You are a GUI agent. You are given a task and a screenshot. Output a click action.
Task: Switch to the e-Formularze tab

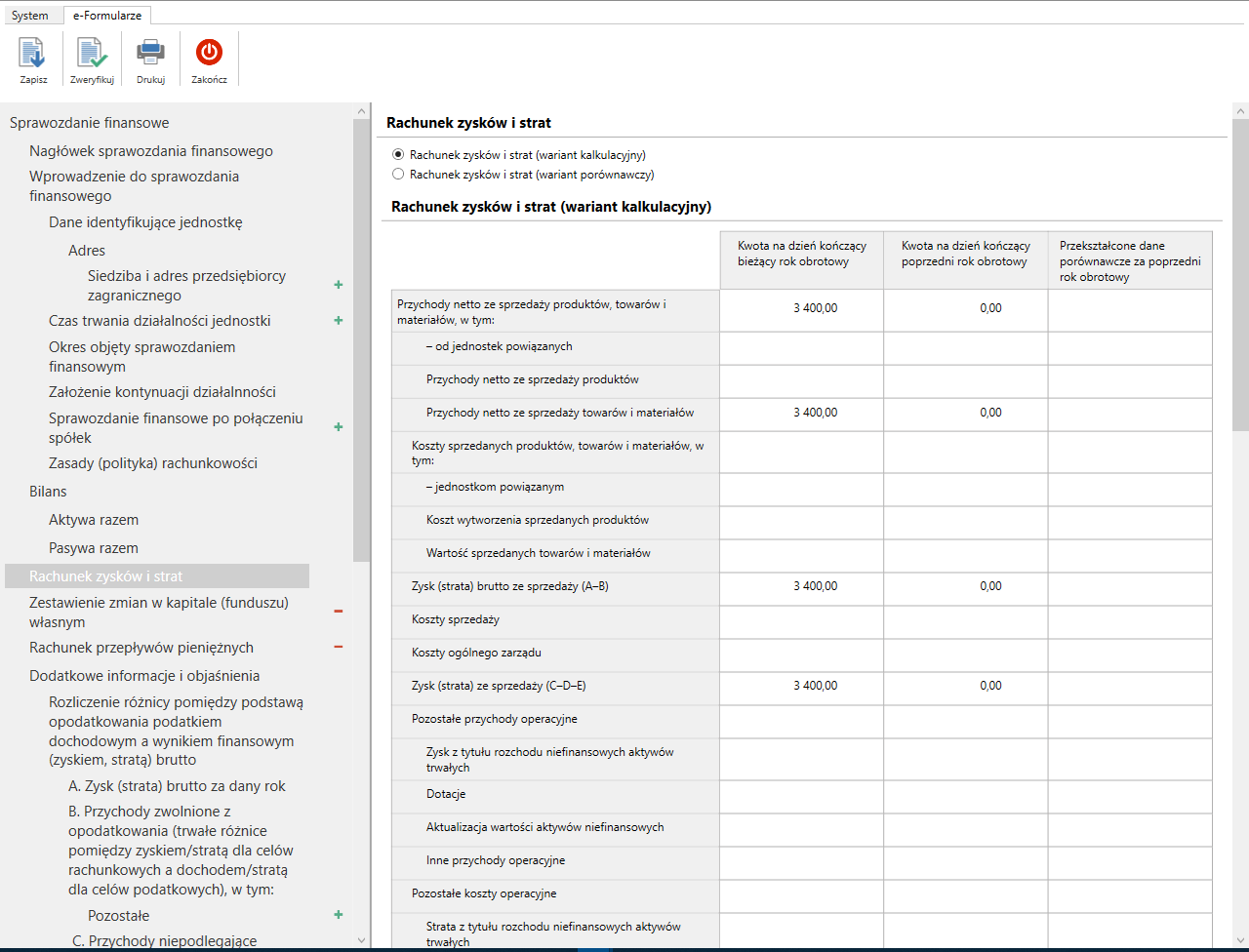(107, 15)
